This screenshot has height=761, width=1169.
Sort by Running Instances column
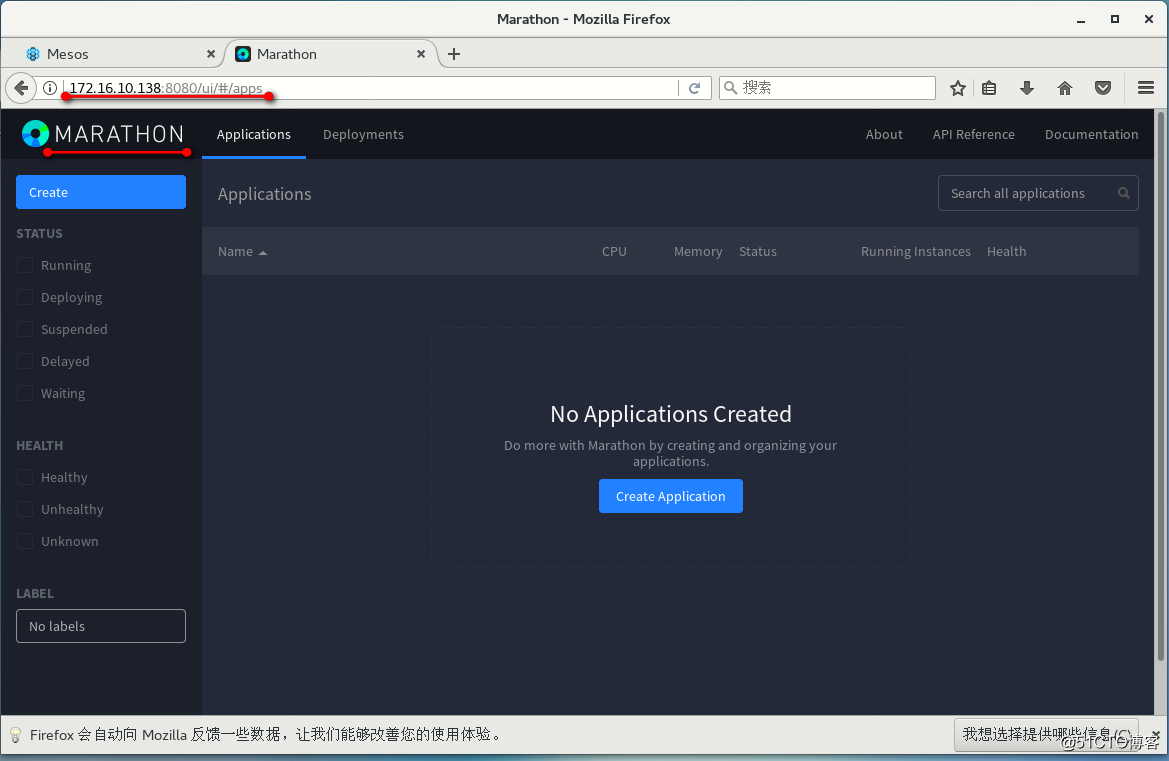[x=916, y=251]
